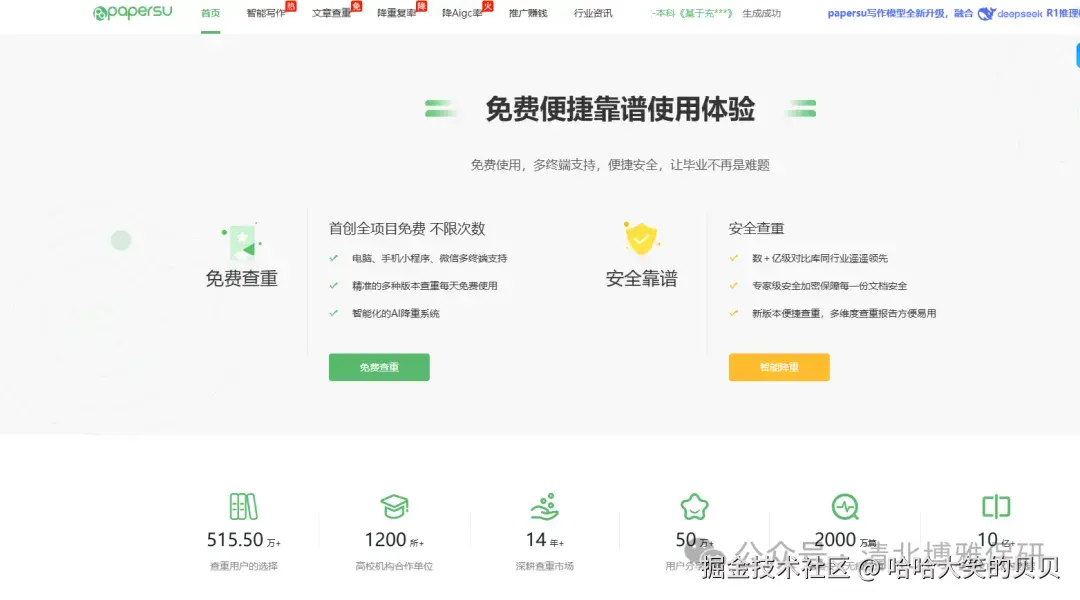Toggle the checkmark beside 专家级安全加密保障
The height and width of the screenshot is (600, 1080).
pos(733,285)
